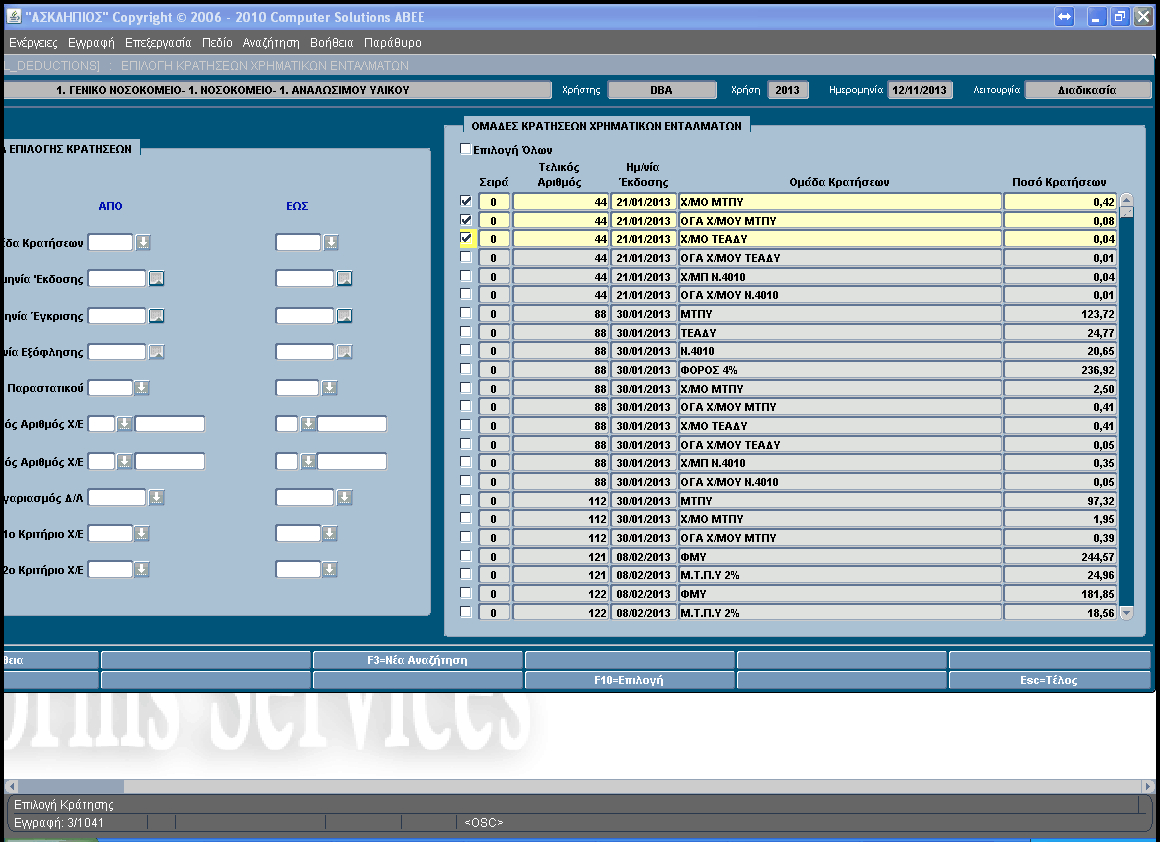Click second Αριθμός Χ/Ε ΕΩΣ lookup arrow
This screenshot has height=842, width=1160.
pos(308,461)
